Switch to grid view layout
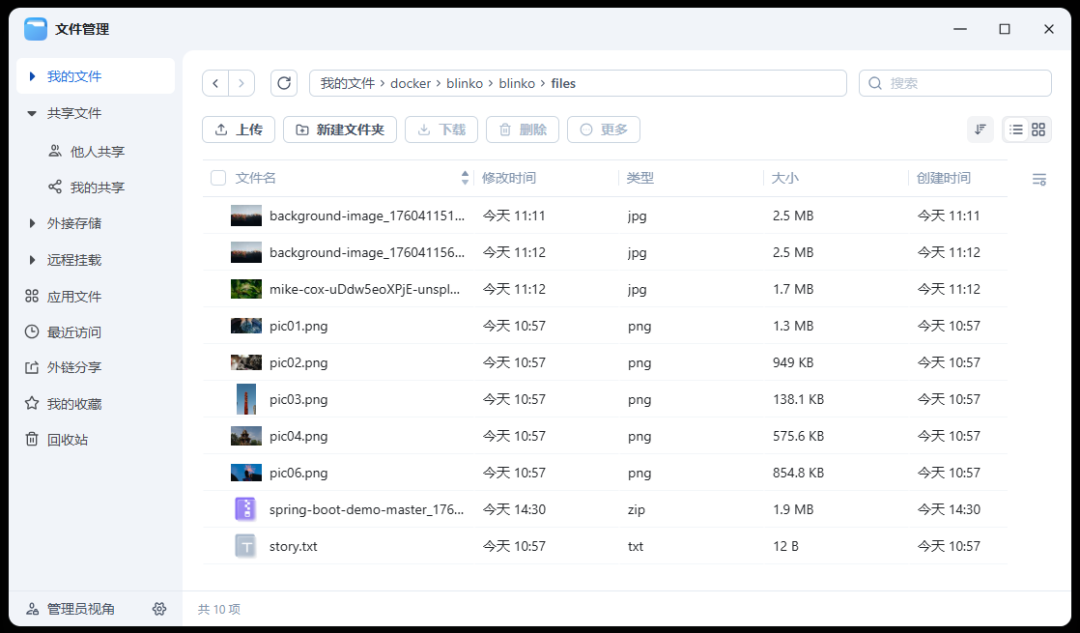The width and height of the screenshot is (1080, 633). tap(1038, 129)
